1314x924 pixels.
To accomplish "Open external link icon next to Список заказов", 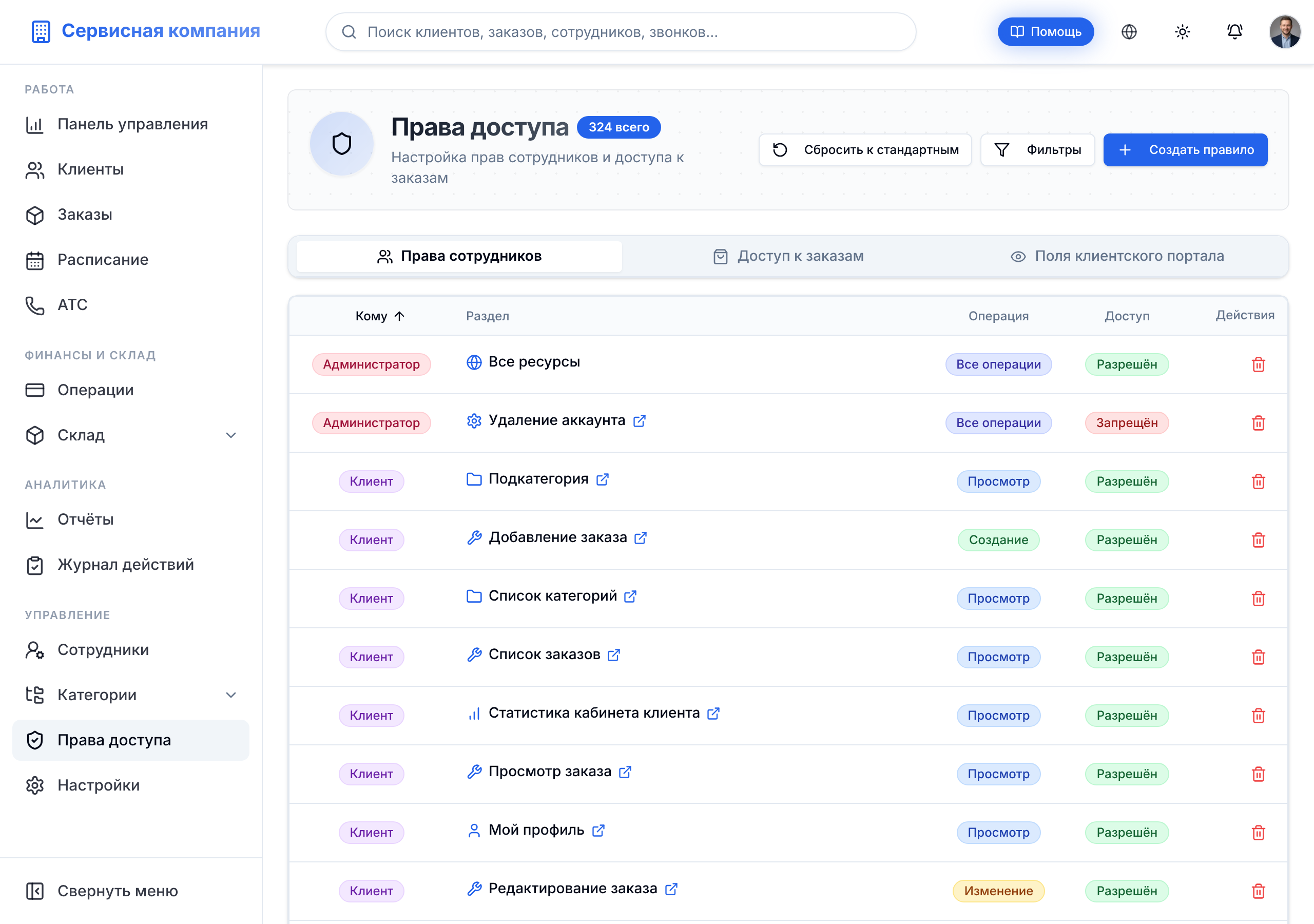I will [613, 655].
